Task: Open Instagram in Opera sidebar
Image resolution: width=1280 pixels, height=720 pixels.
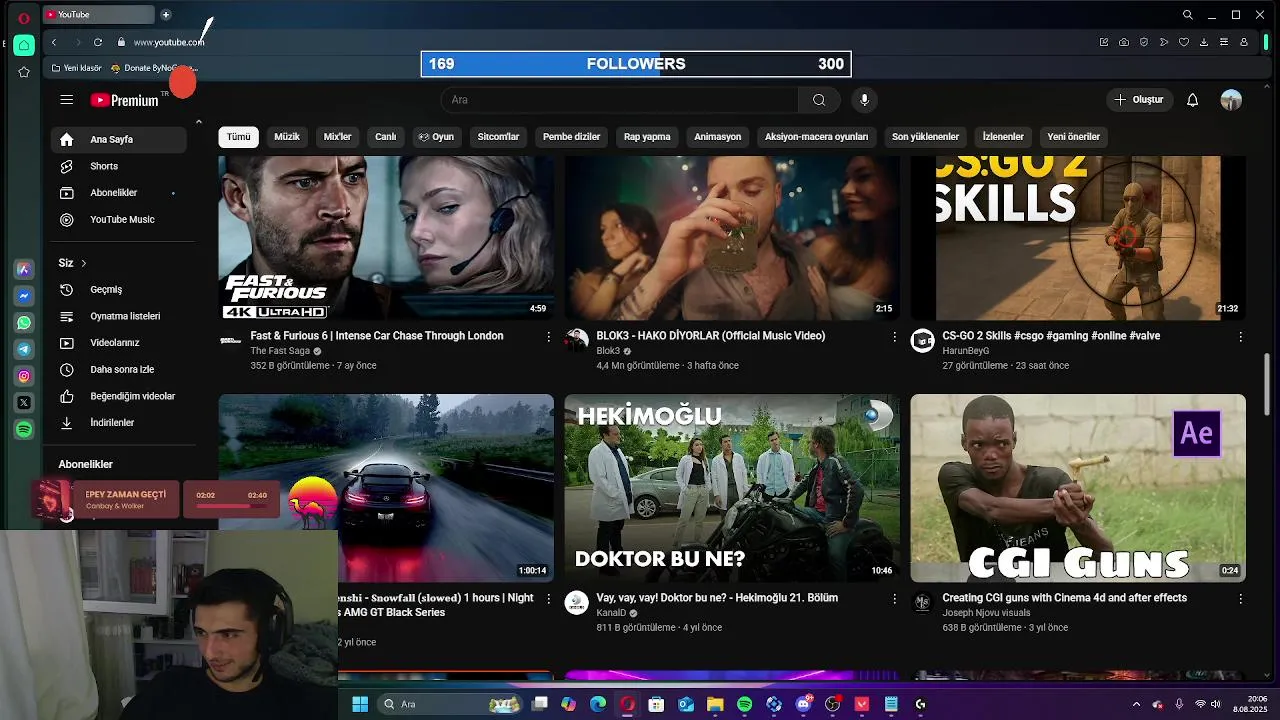Action: tap(24, 376)
